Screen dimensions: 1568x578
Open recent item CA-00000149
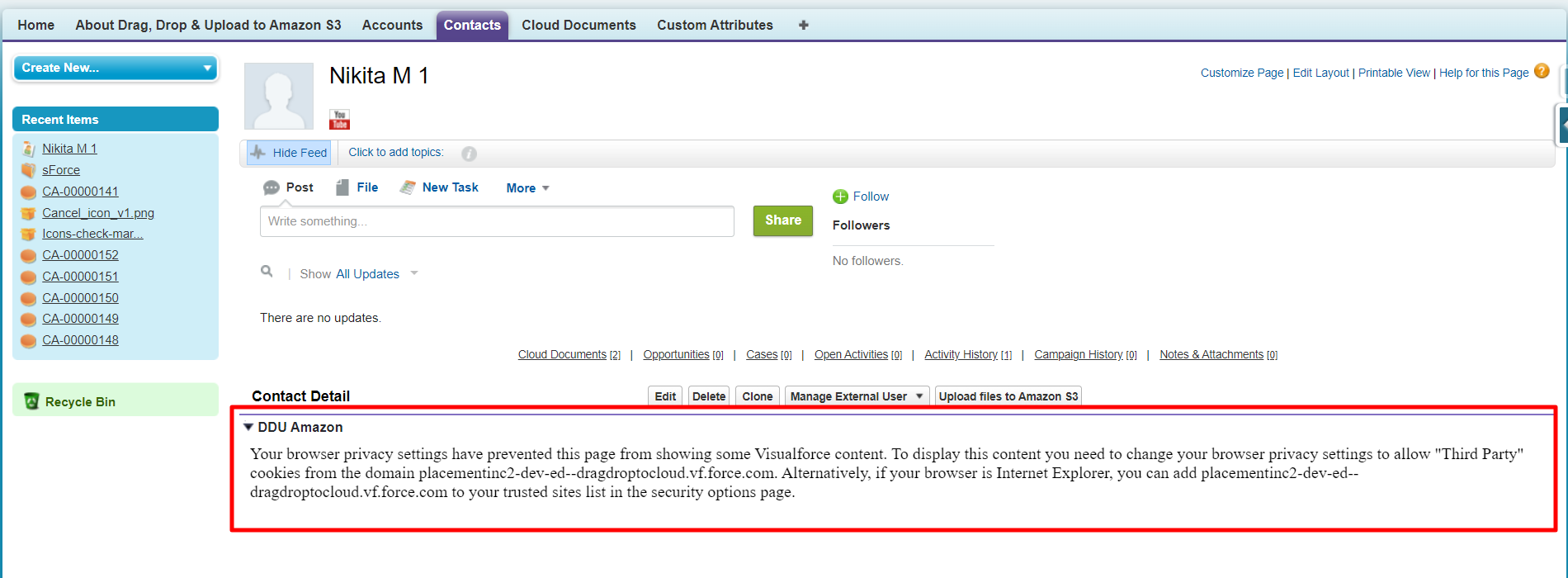(x=80, y=319)
